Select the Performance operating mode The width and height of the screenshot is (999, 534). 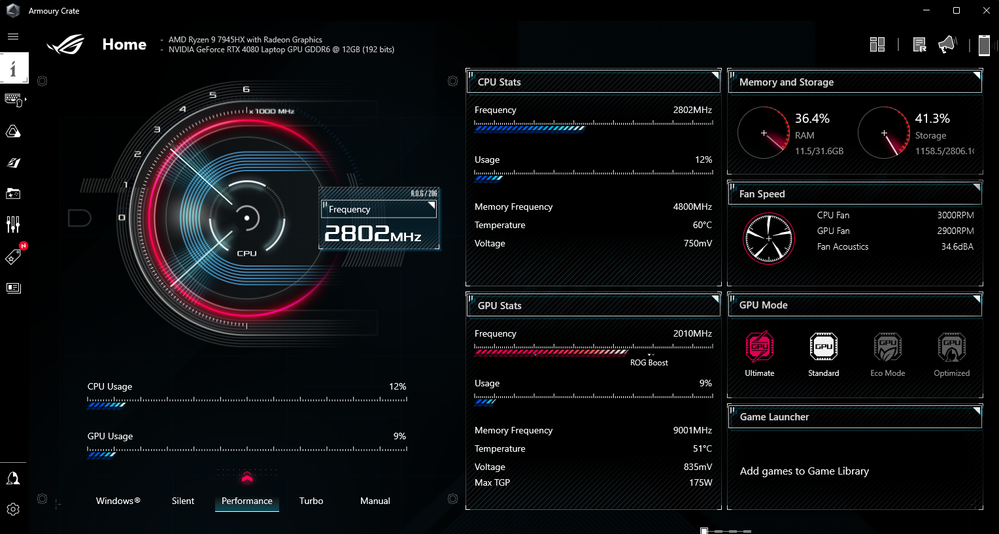click(x=247, y=501)
